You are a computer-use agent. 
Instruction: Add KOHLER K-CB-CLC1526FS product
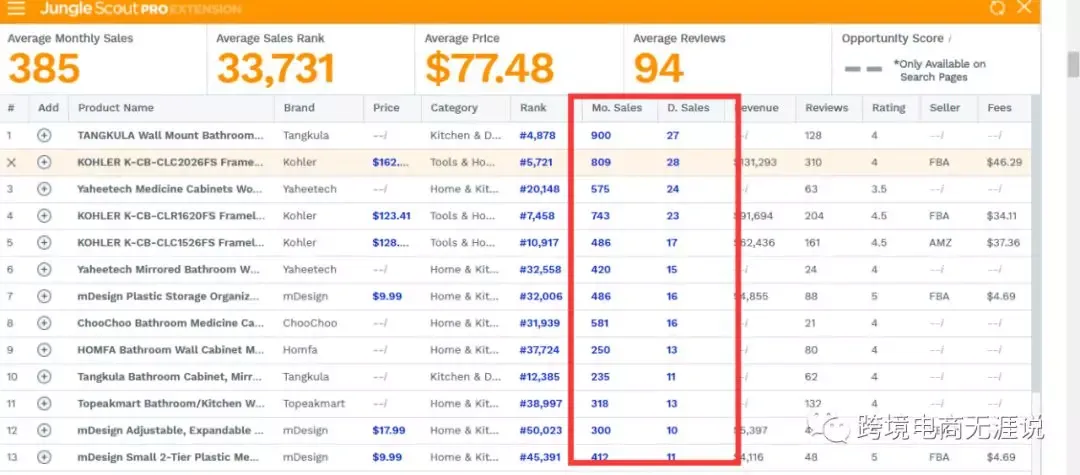pyautogui.click(x=44, y=243)
